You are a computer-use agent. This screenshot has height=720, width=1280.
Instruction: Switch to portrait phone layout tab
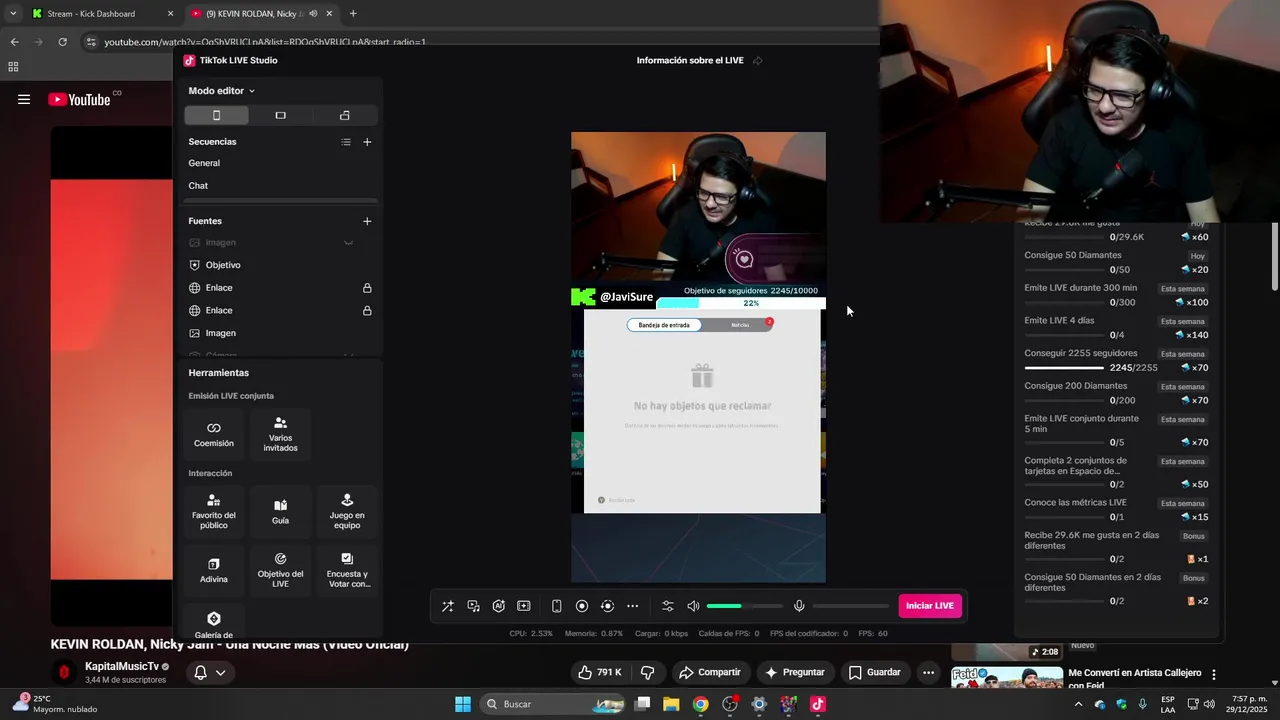216,115
